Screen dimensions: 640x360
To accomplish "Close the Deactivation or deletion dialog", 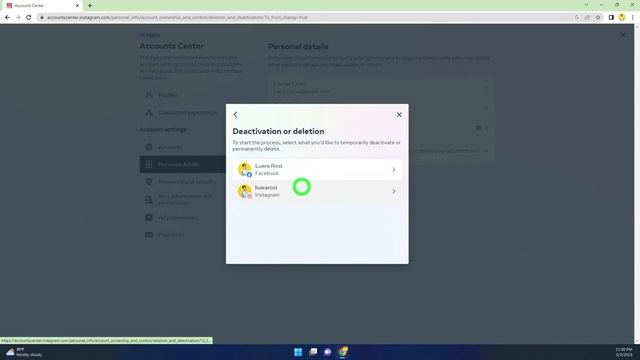I will (399, 115).
